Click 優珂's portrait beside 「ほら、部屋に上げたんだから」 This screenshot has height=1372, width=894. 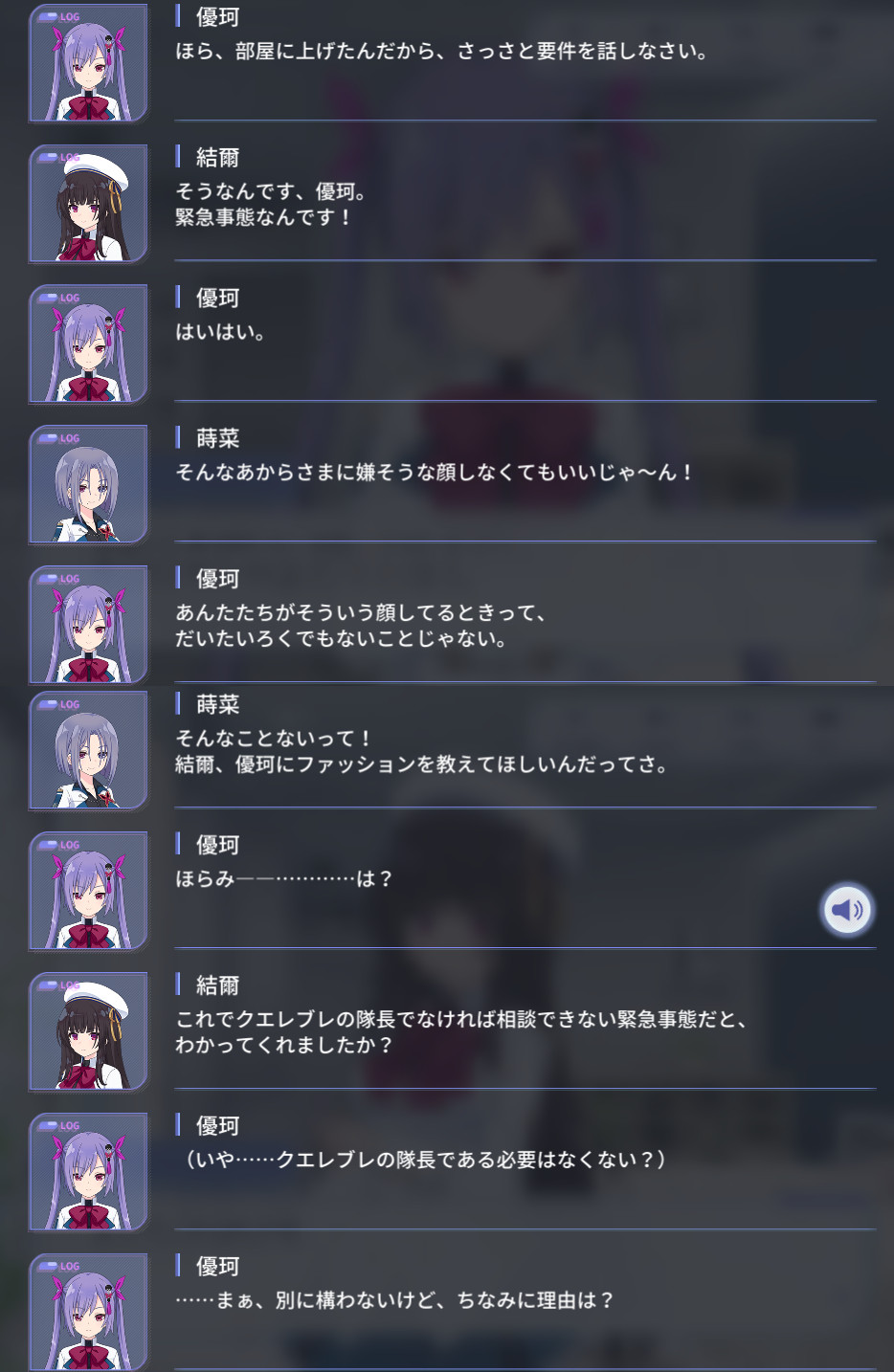[x=89, y=63]
